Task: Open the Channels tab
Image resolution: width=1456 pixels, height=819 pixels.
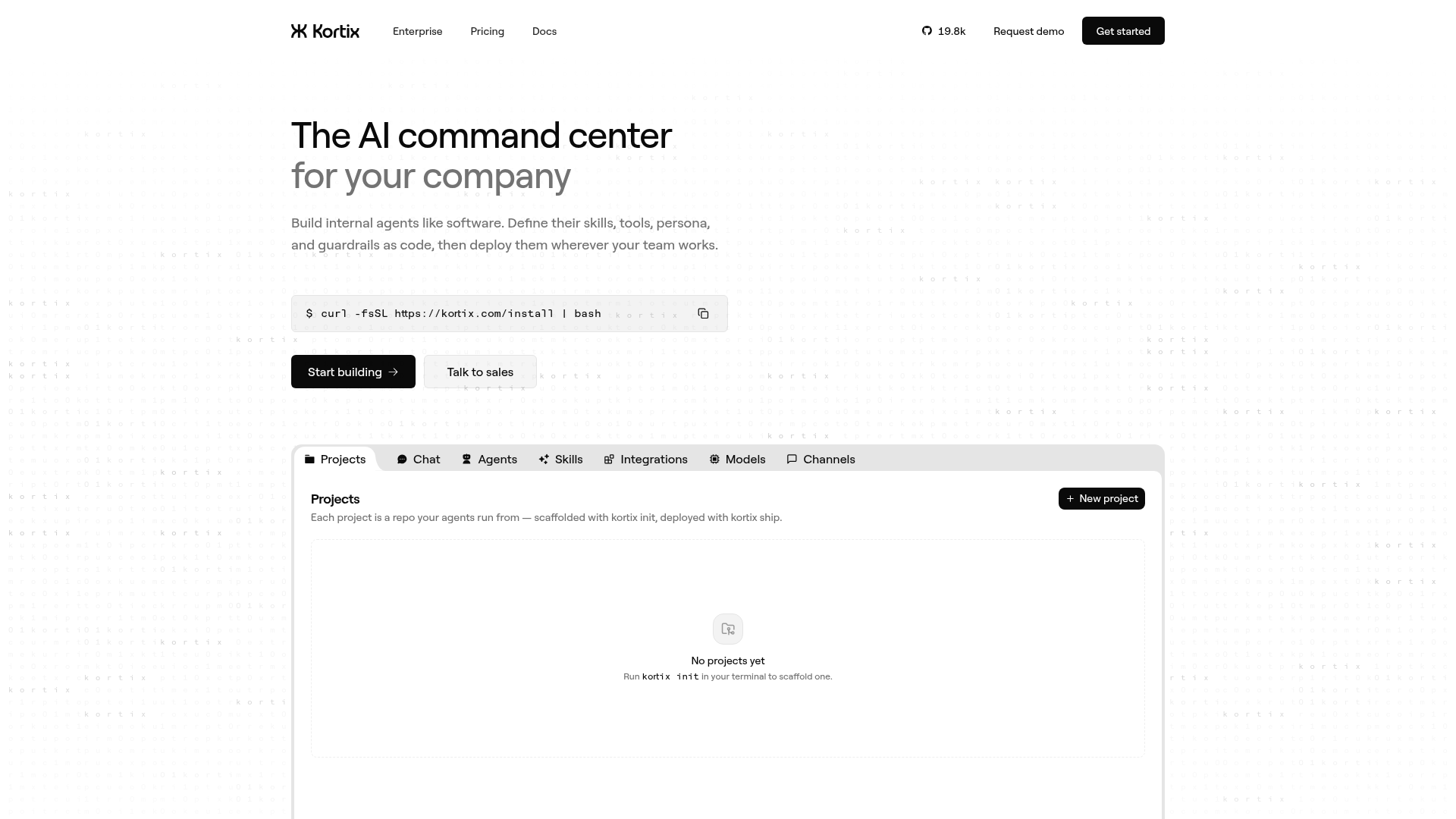Action: (821, 460)
